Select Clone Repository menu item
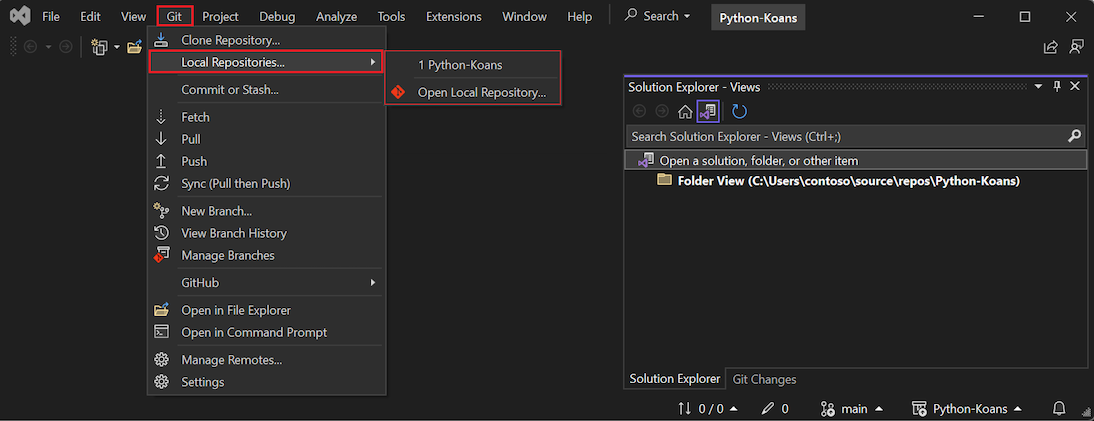 point(230,40)
